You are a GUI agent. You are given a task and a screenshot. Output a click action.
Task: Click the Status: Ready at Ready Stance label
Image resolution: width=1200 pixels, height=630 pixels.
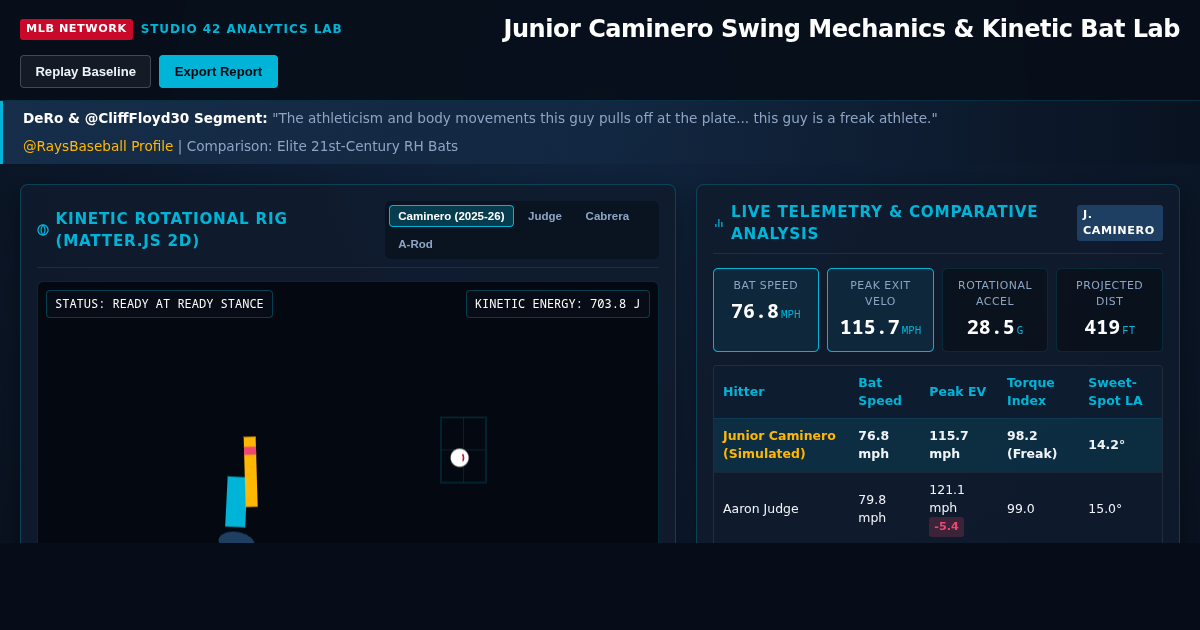click(159, 304)
